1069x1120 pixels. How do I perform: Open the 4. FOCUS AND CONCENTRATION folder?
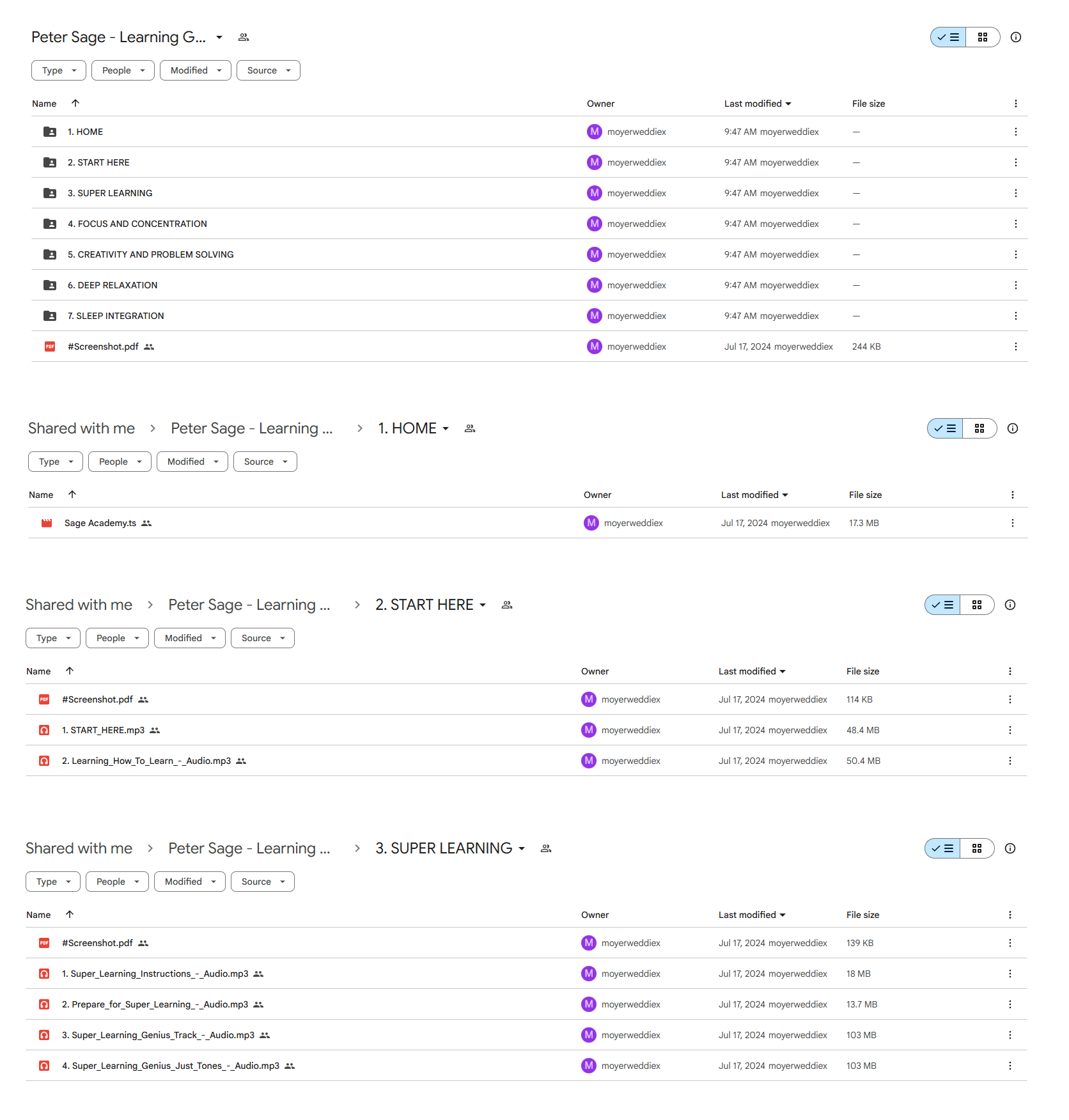pos(137,224)
